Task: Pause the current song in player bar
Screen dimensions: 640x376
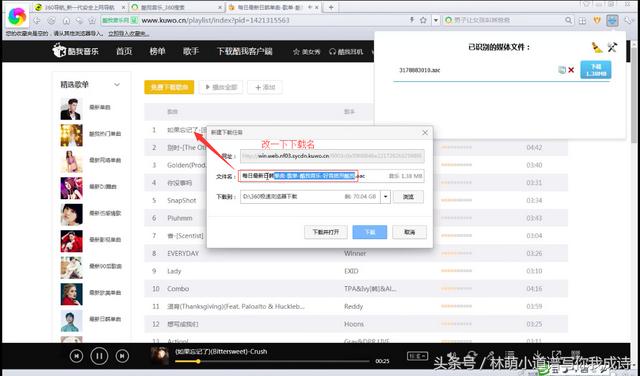Action: click(x=99, y=356)
